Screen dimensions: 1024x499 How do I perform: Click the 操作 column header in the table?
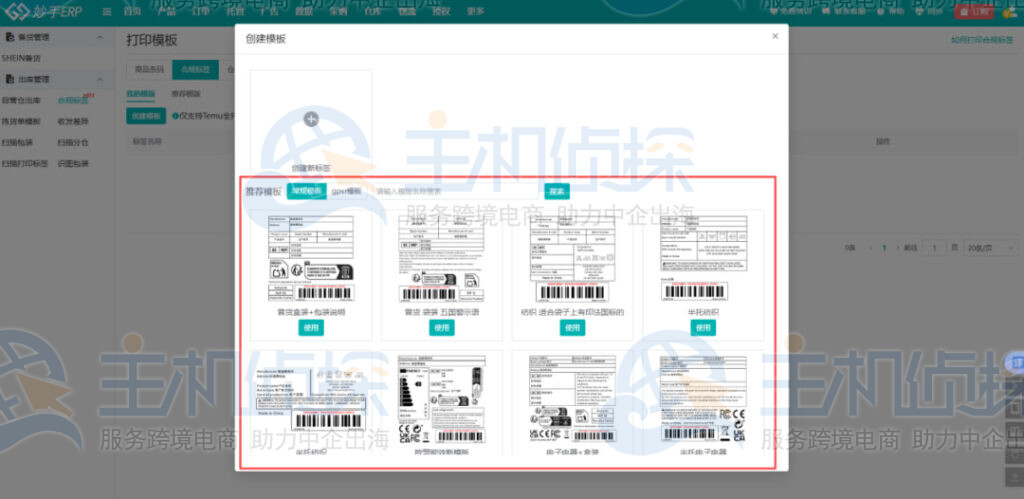(883, 141)
